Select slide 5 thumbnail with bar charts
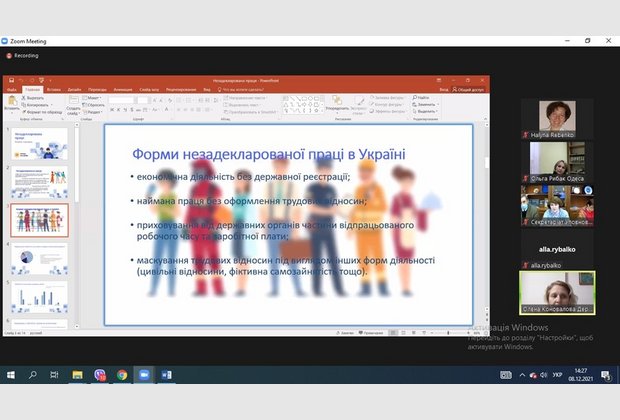 pos(40,296)
